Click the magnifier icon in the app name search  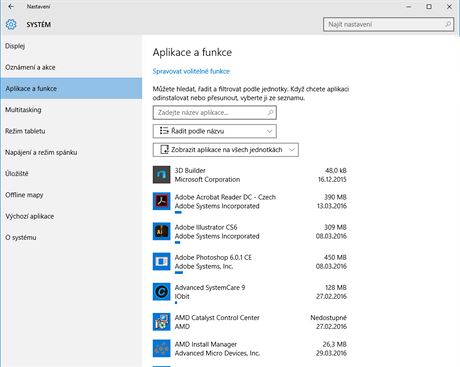270,113
